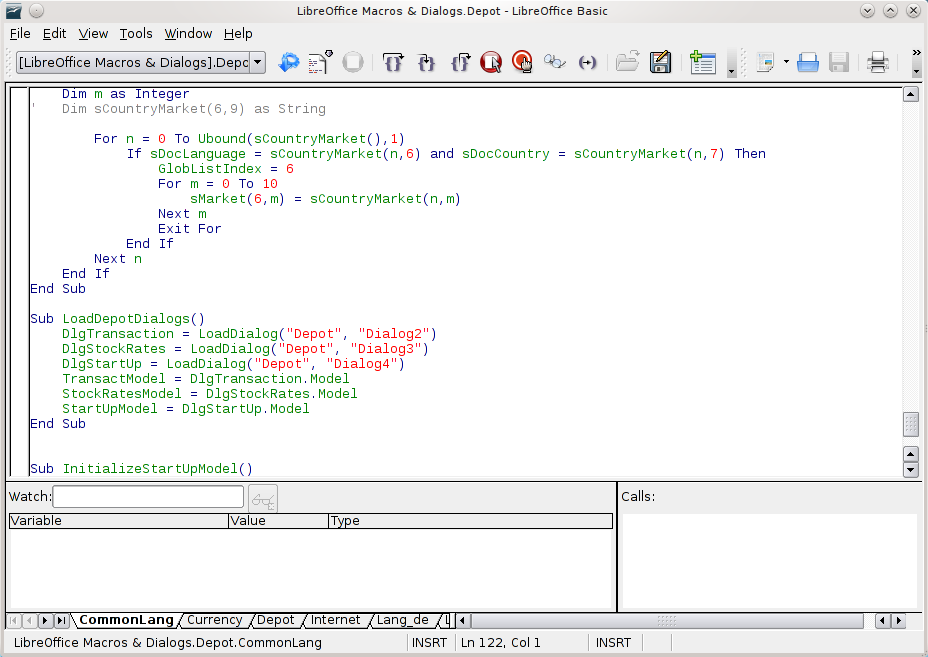The width and height of the screenshot is (928, 657).
Task: Select the CommonLang module tab
Action: [x=126, y=620]
